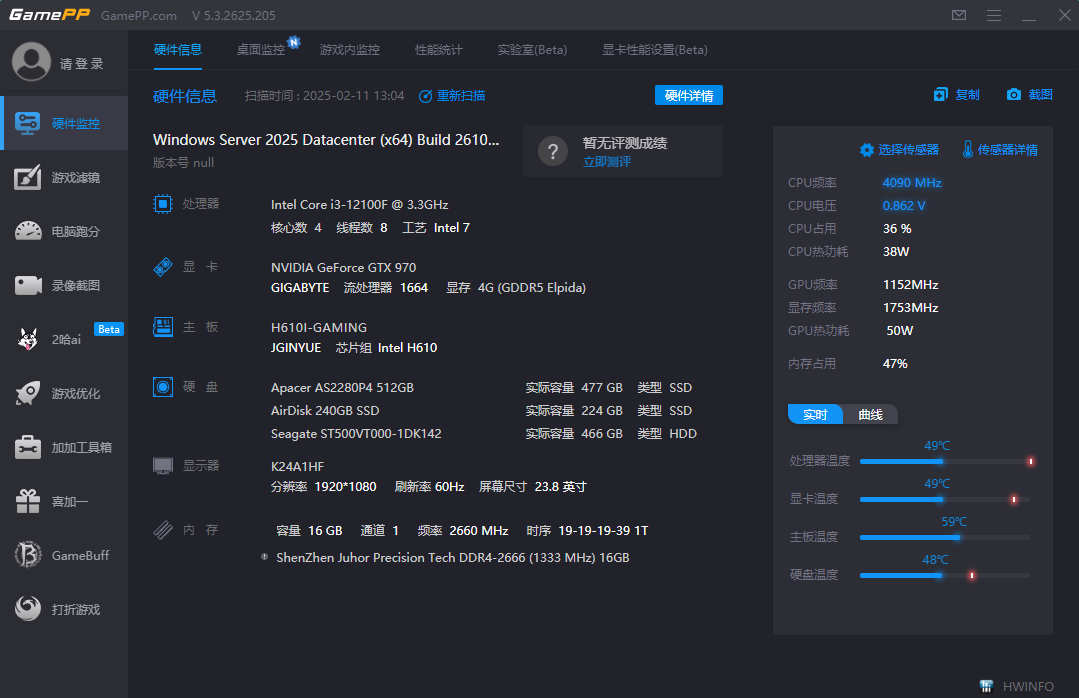Click the CPU频率 value 4090 MHz
Image resolution: width=1079 pixels, height=698 pixels.
[x=912, y=182]
